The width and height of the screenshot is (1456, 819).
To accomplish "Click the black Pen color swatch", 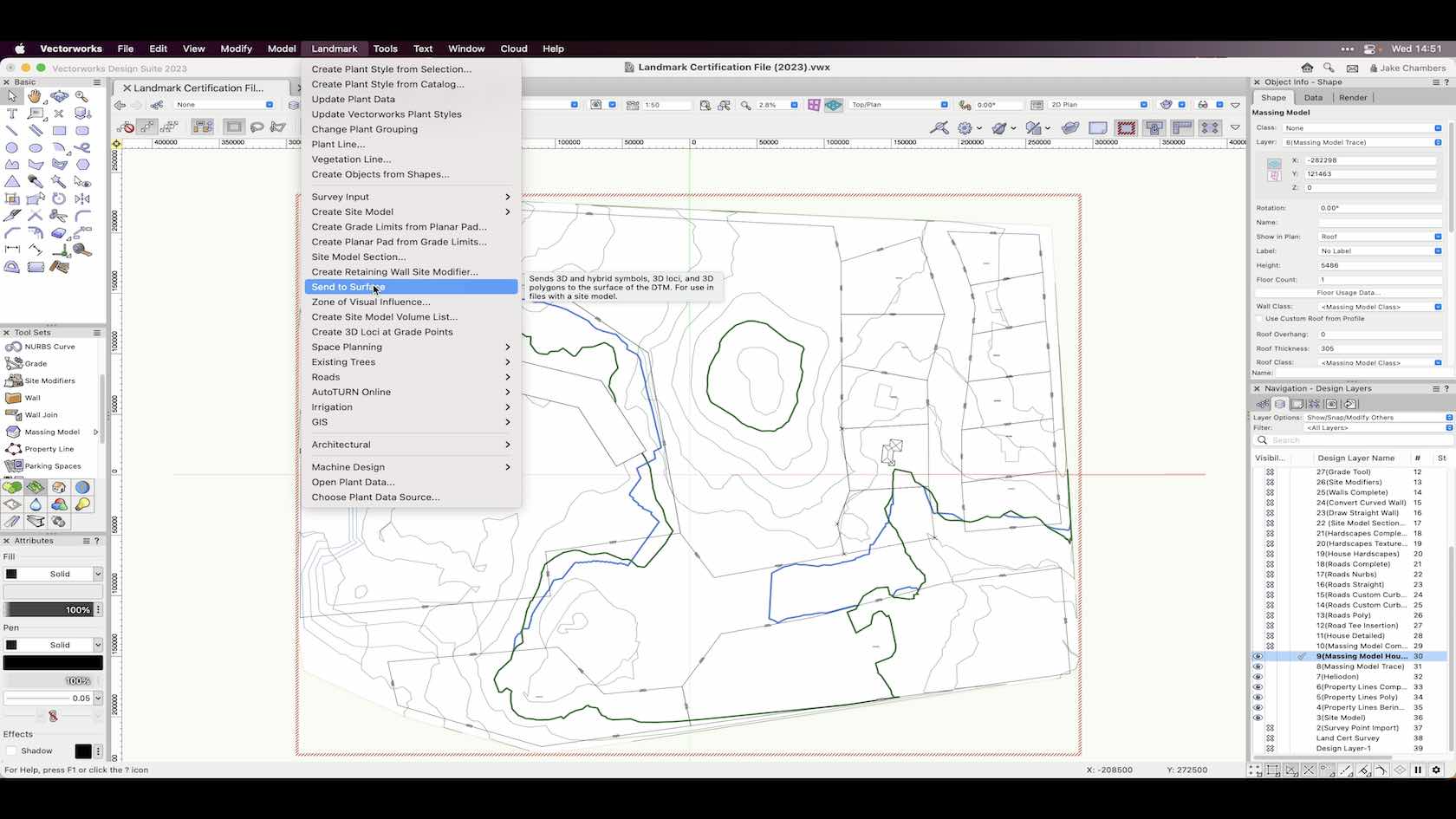I will 52,662.
